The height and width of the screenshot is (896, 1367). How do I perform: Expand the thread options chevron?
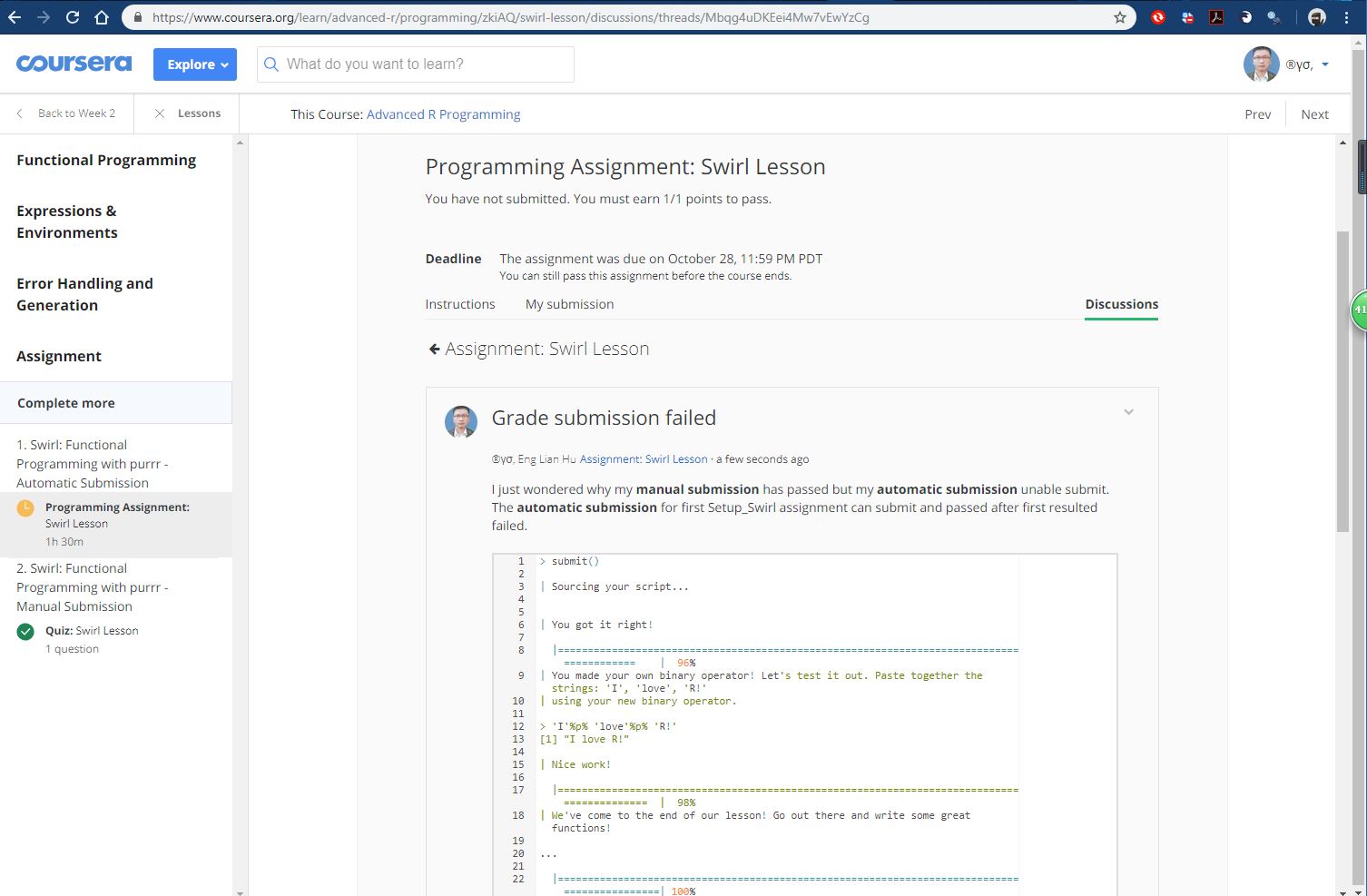pyautogui.click(x=1128, y=412)
